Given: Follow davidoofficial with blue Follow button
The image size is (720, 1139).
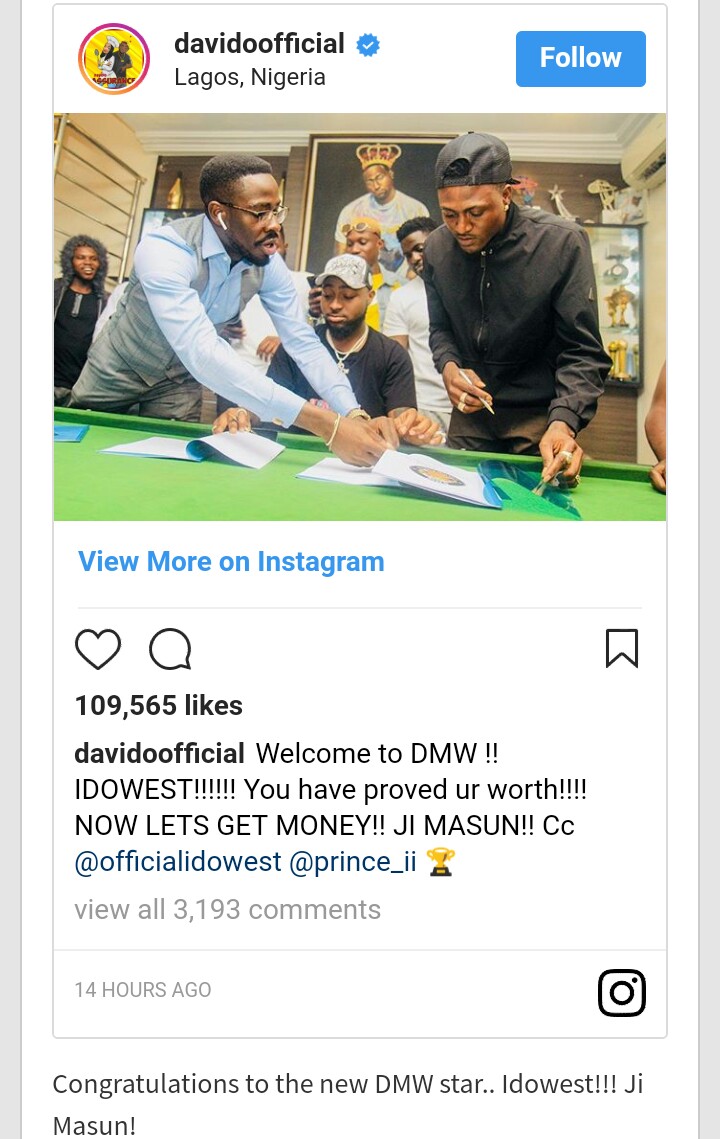Looking at the screenshot, I should click(x=581, y=58).
